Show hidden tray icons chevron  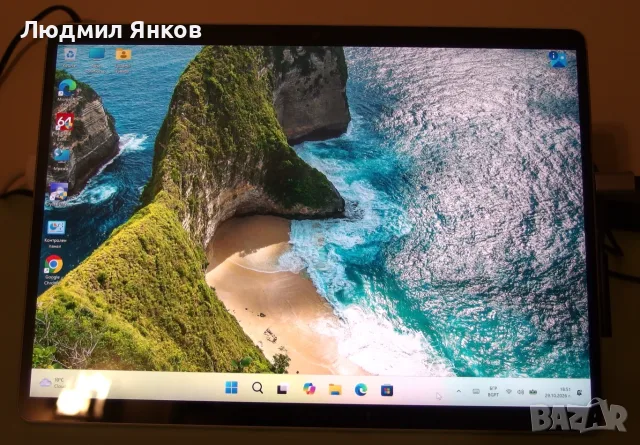pos(458,391)
